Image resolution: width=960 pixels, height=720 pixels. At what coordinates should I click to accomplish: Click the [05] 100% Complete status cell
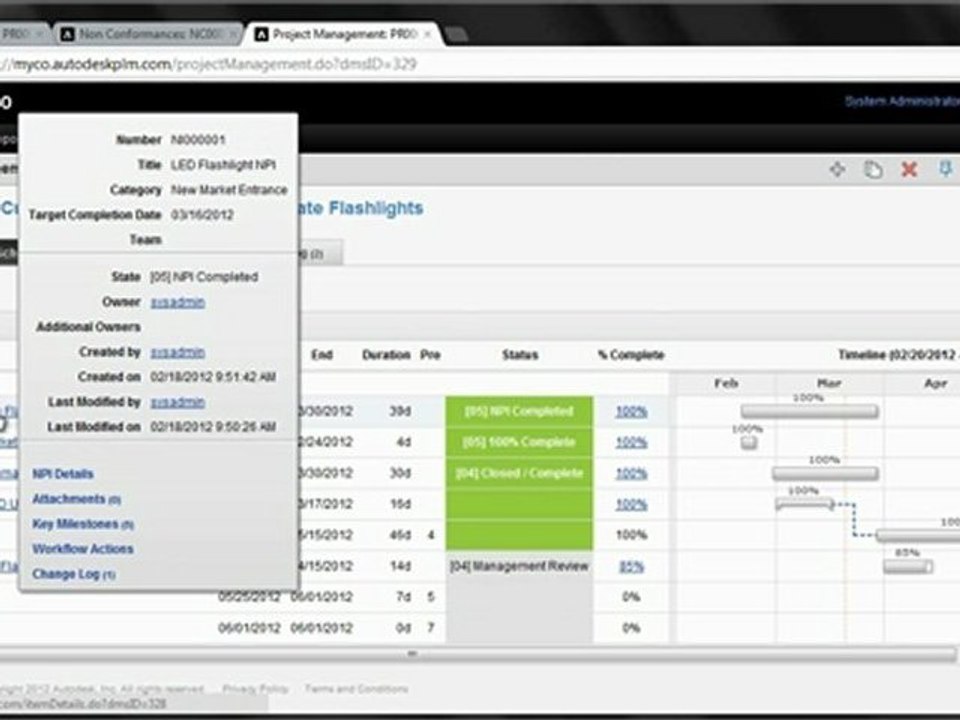pos(519,442)
